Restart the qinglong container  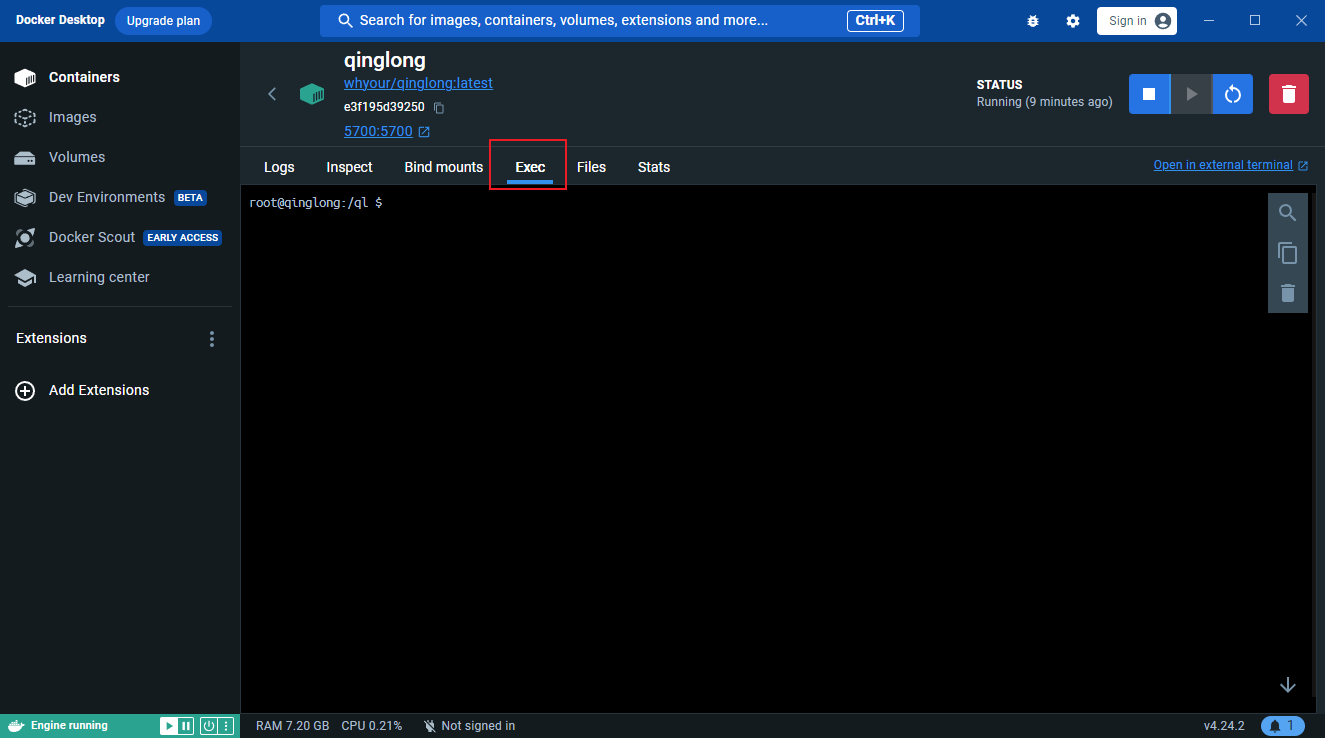1232,93
